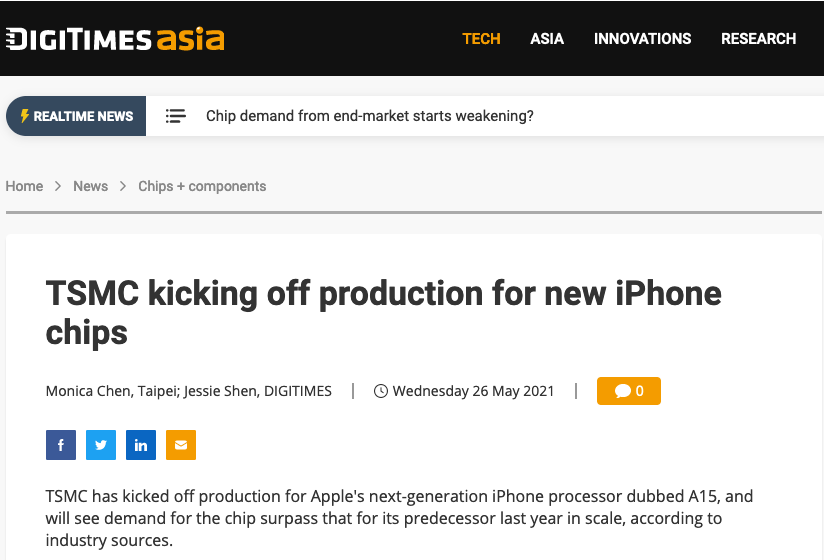Open the RESEARCH menu
824x560 pixels.
click(758, 38)
